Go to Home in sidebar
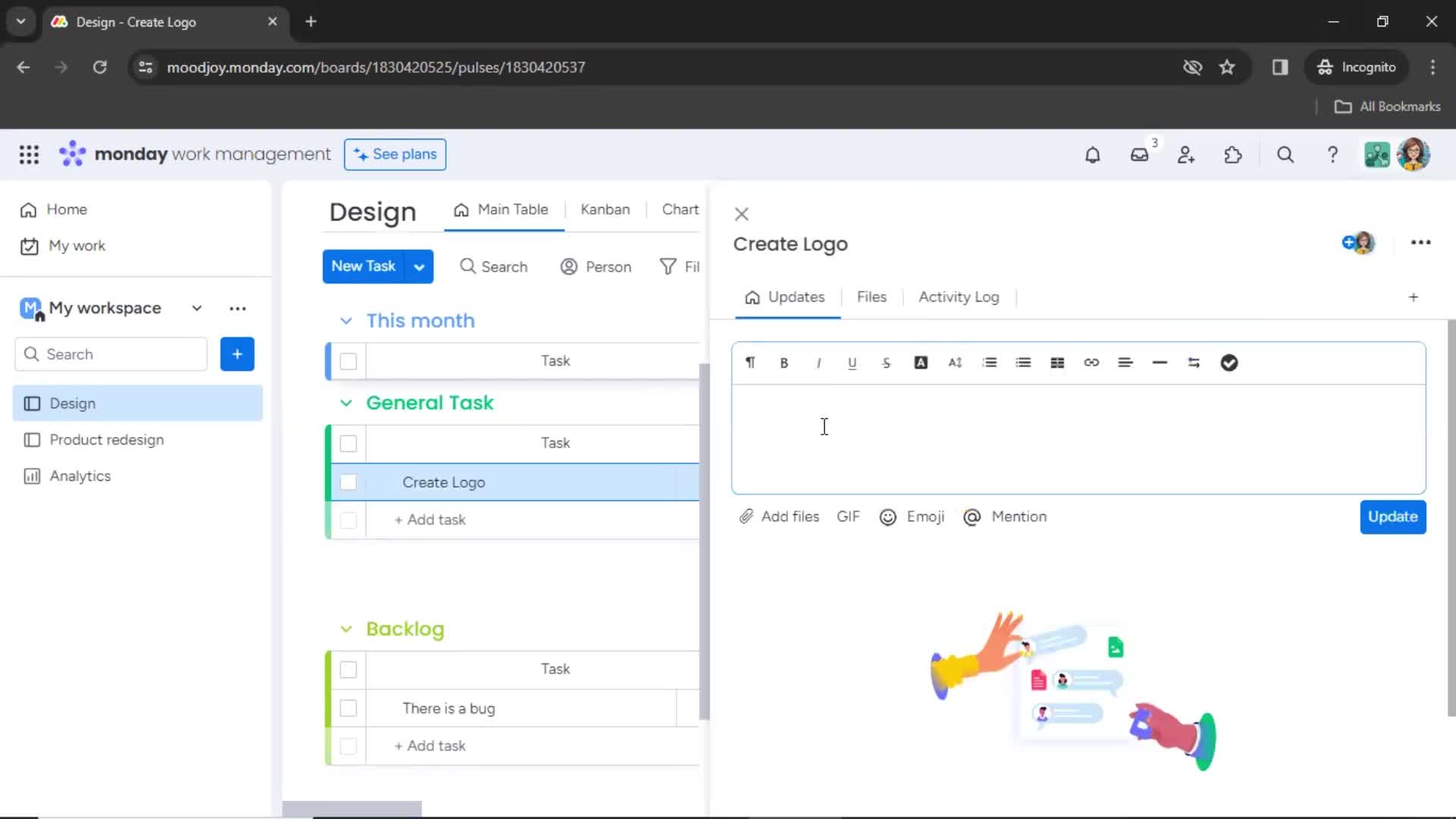 (53, 210)
